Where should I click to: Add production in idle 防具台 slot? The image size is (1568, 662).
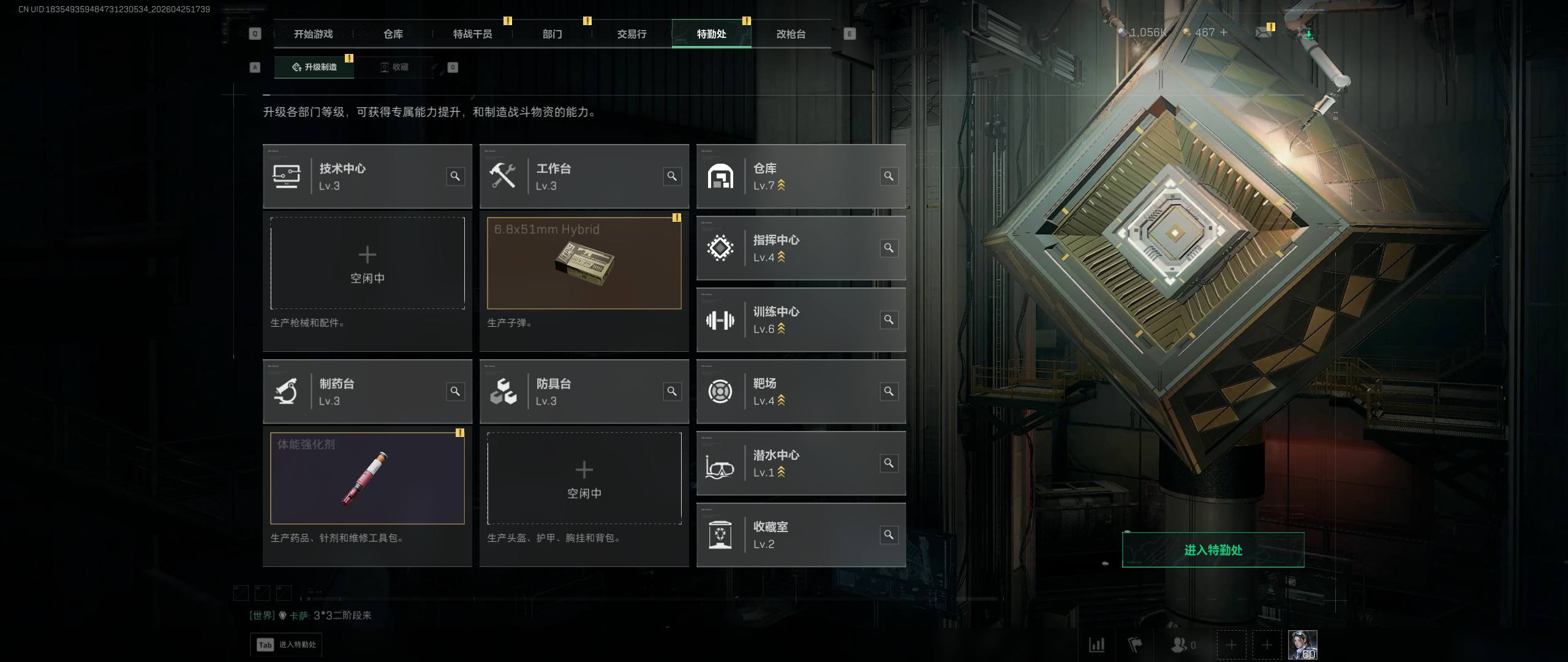tap(584, 478)
